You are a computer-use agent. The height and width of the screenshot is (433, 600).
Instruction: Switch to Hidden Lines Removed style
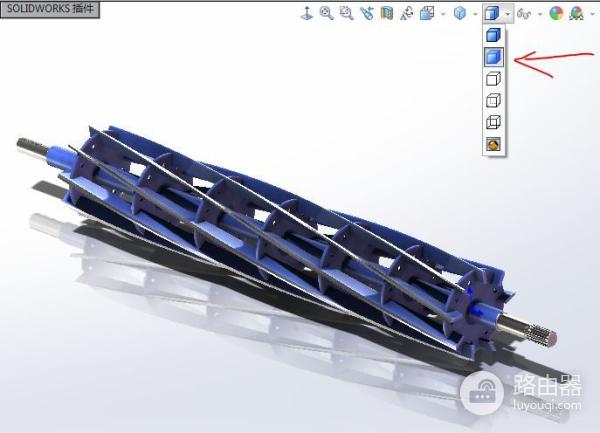(x=492, y=79)
